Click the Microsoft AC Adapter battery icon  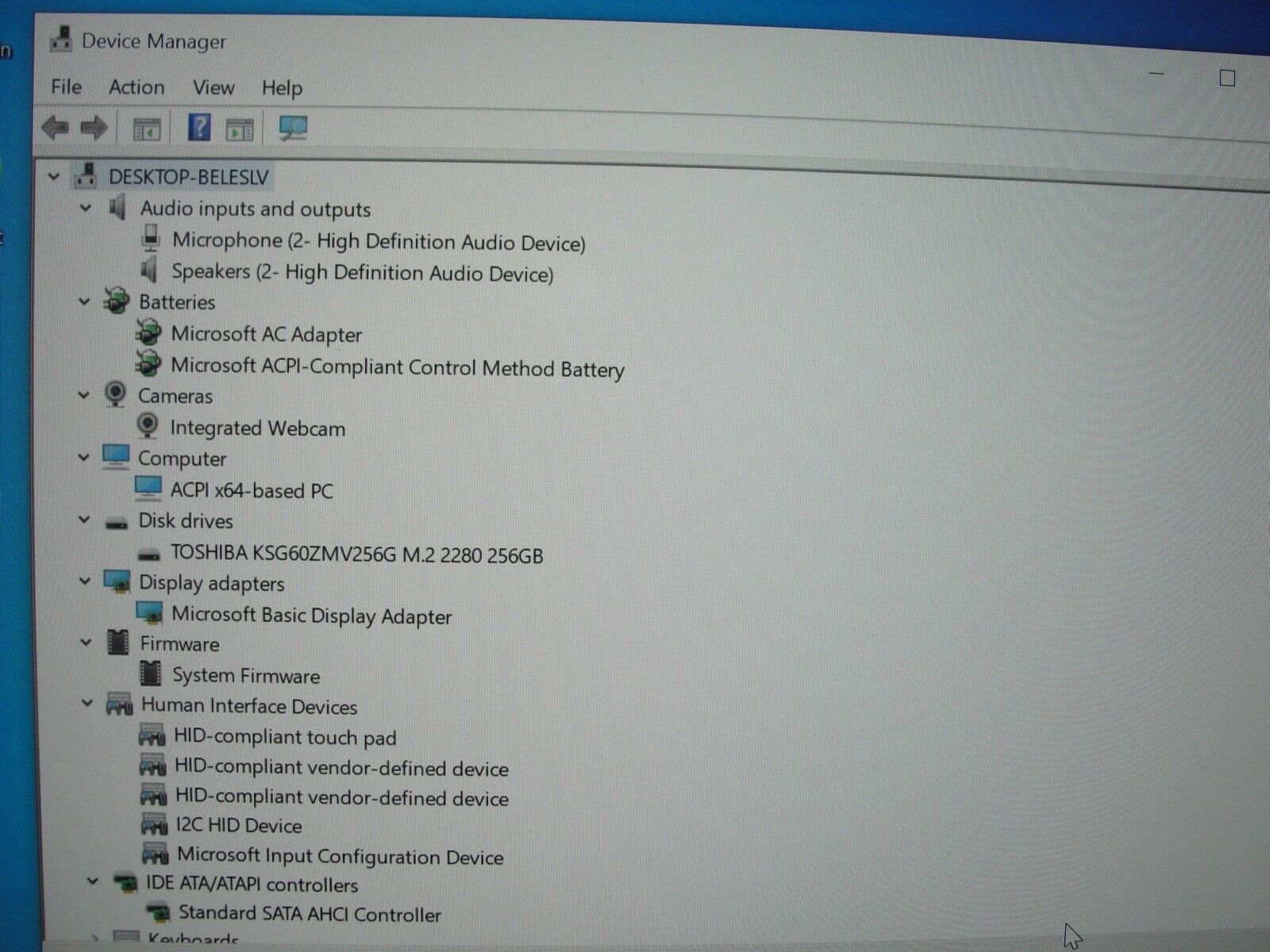(x=148, y=333)
